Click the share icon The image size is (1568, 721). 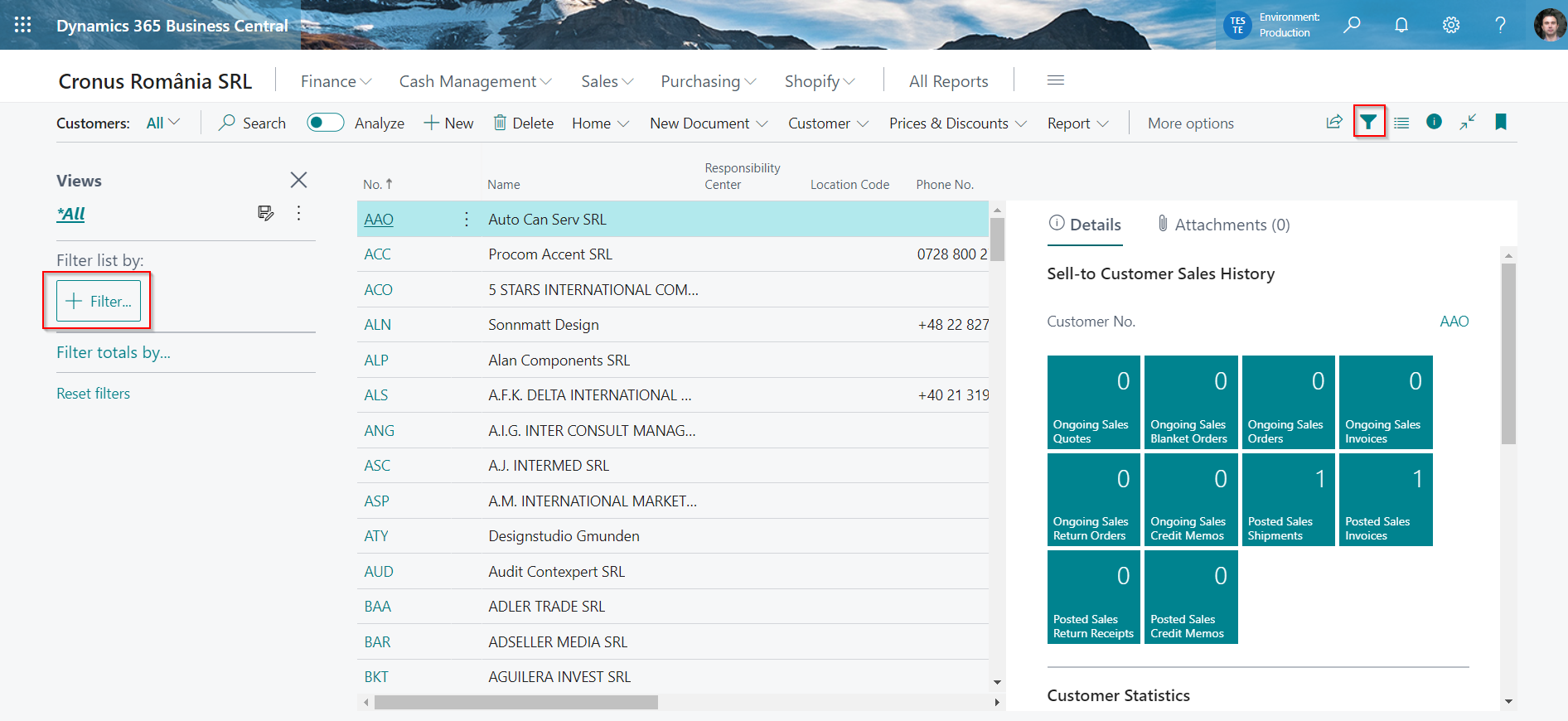pyautogui.click(x=1334, y=123)
